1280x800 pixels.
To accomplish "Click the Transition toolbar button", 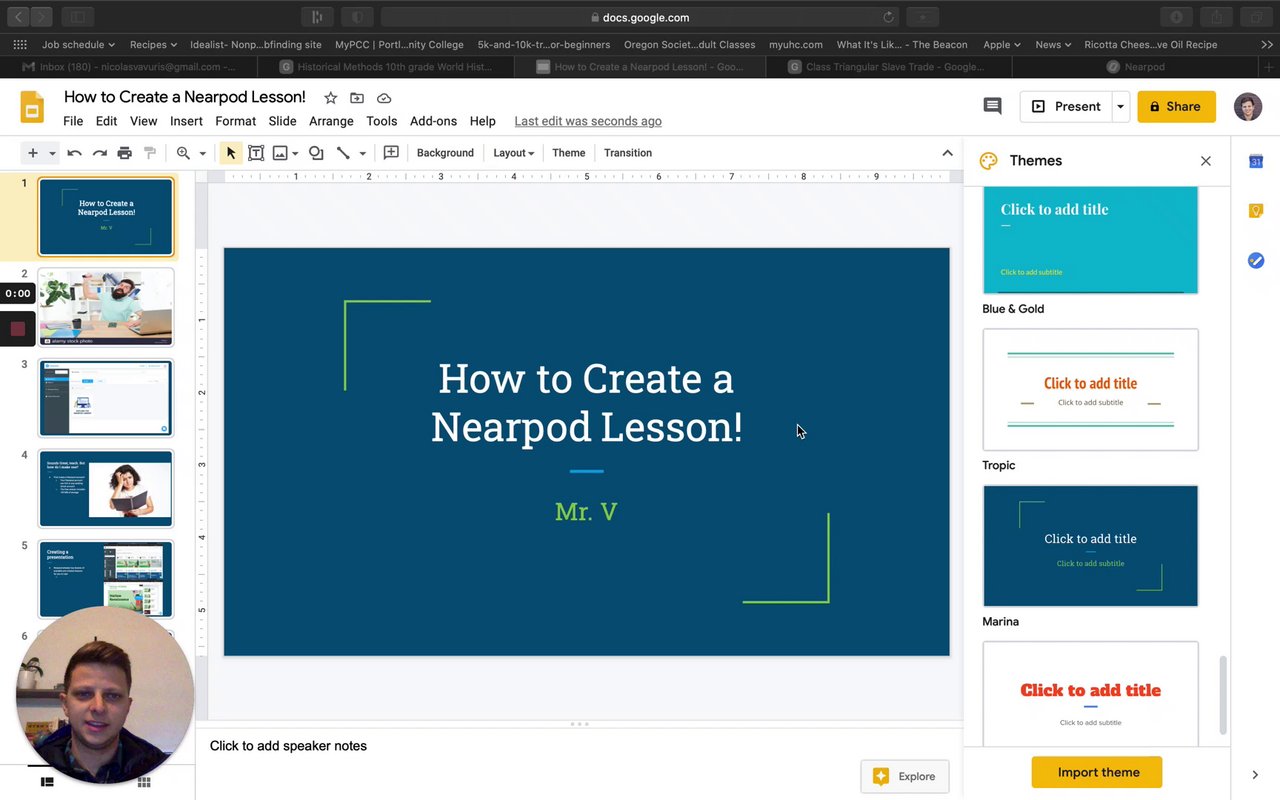I will tap(628, 153).
